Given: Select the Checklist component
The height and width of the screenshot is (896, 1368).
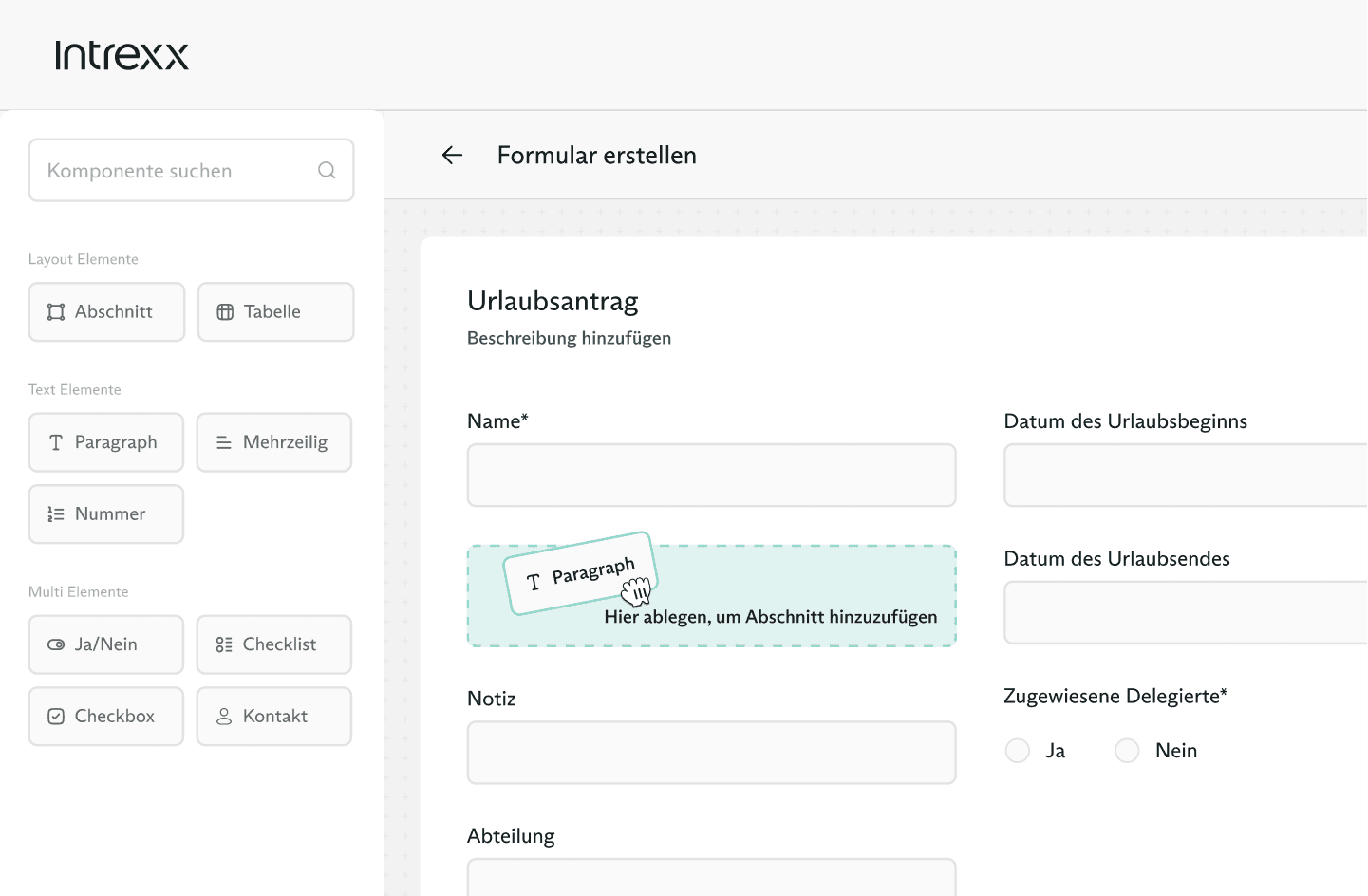Looking at the screenshot, I should [x=274, y=644].
